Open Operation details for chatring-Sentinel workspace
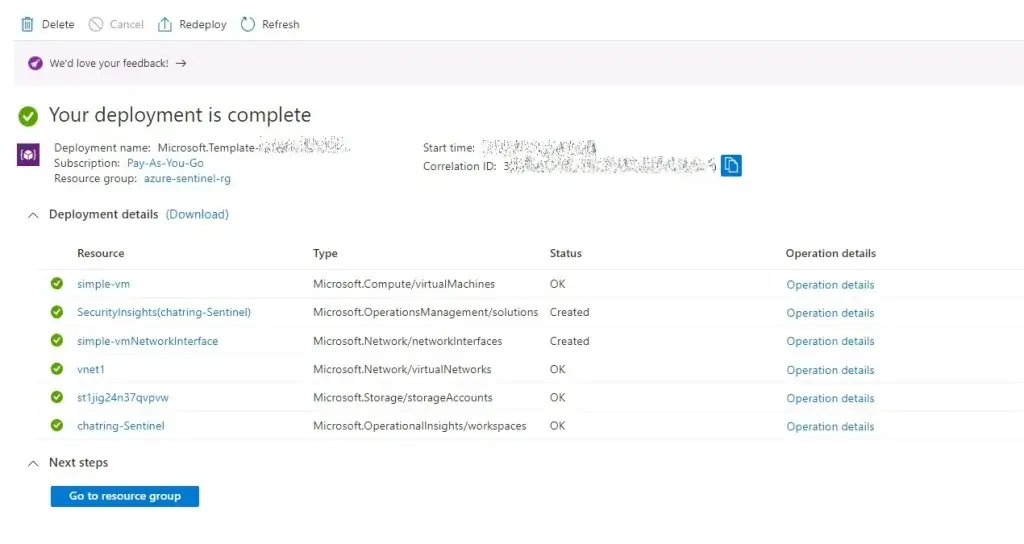The height and width of the screenshot is (544, 1024). point(830,426)
